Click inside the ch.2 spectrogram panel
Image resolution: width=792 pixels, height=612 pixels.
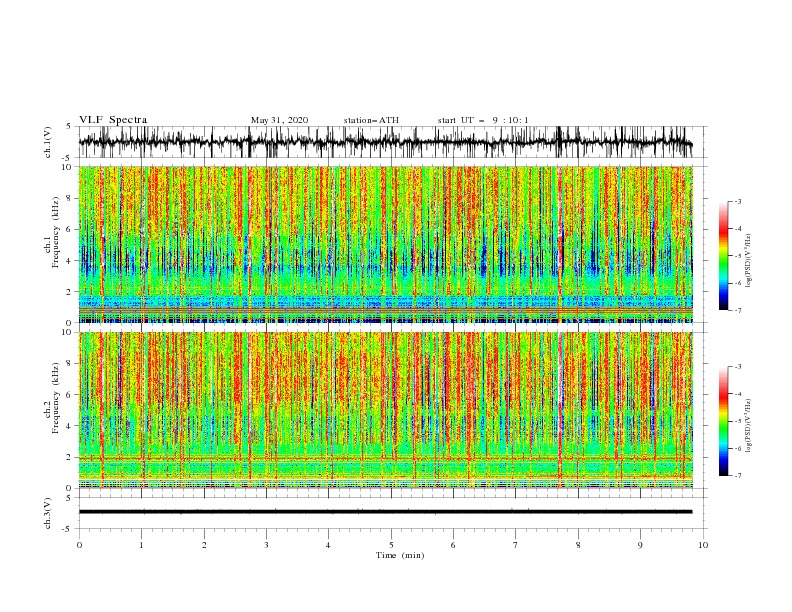coord(385,410)
